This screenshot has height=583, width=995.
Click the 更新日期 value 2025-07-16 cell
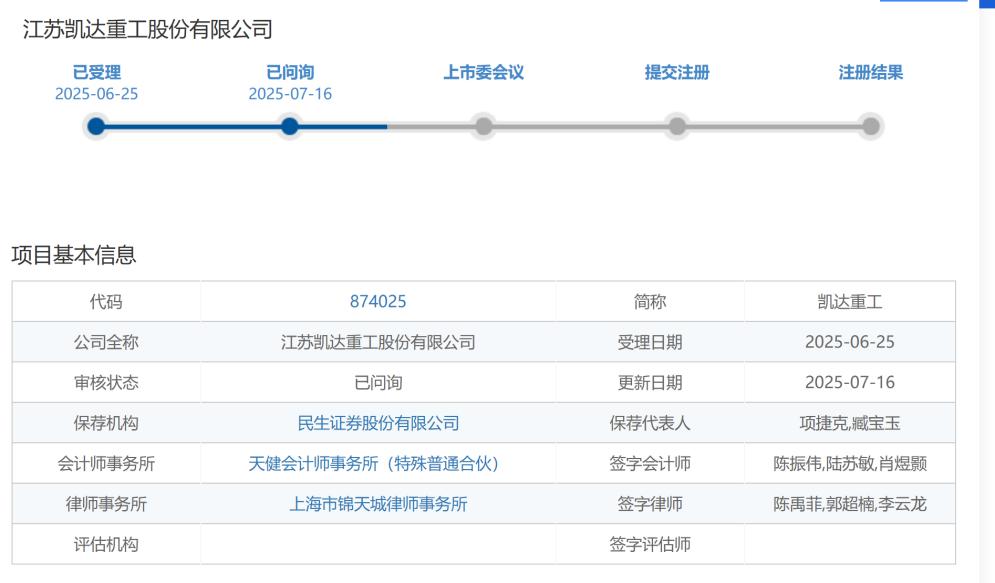(850, 383)
